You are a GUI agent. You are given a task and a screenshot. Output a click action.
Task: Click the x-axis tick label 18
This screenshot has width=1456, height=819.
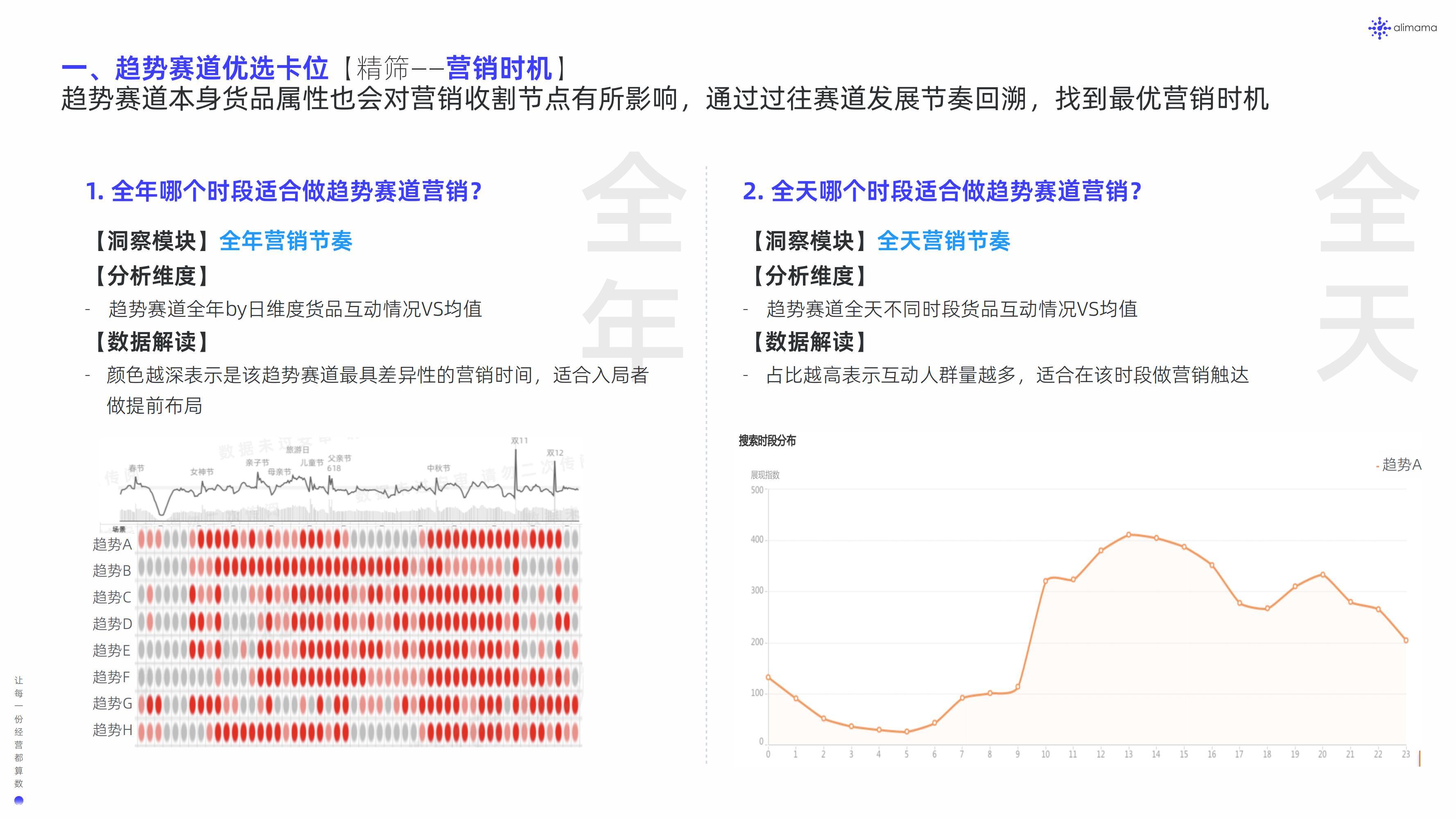point(1267,754)
